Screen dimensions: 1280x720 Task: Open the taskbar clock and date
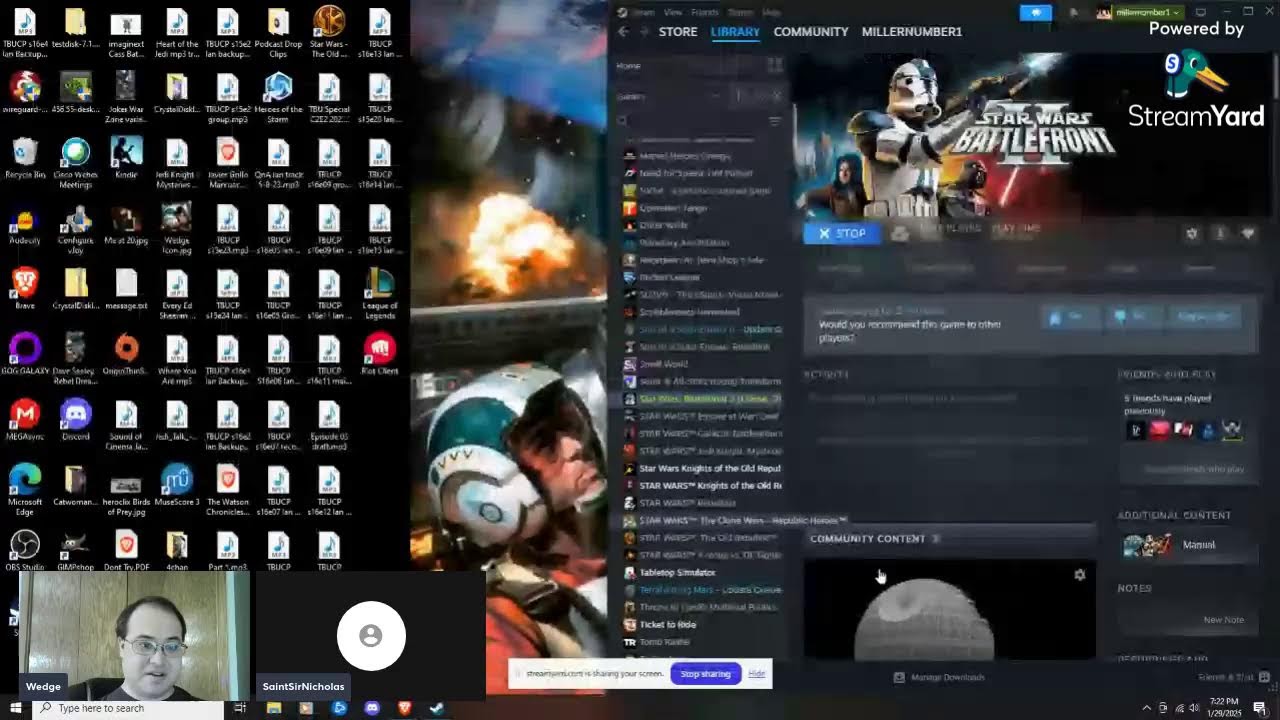click(1224, 708)
